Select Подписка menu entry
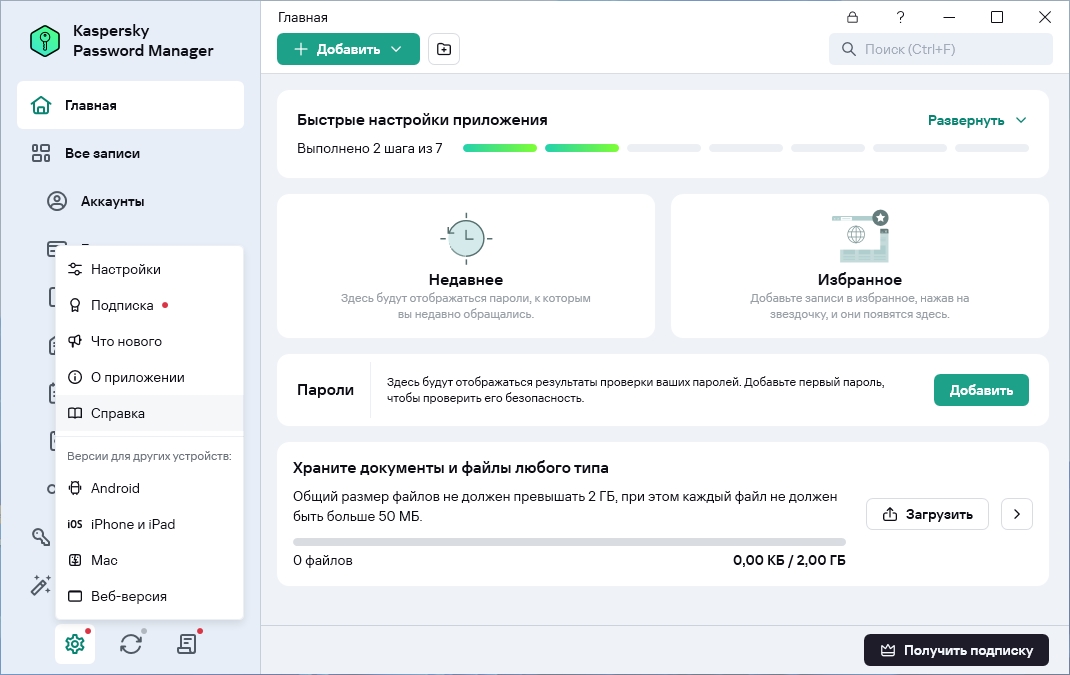Viewport: 1070px width, 675px height. click(x=149, y=305)
